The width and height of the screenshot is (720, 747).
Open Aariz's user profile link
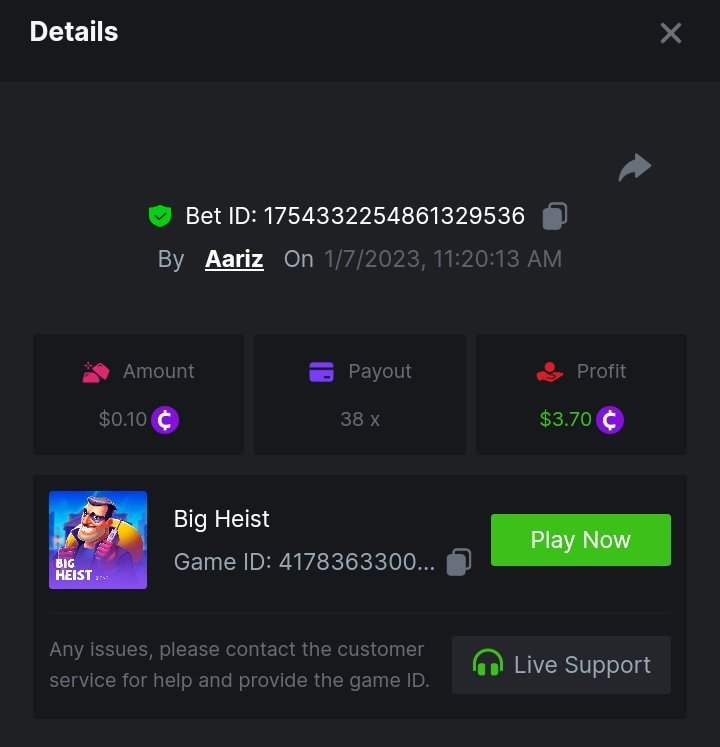click(234, 259)
